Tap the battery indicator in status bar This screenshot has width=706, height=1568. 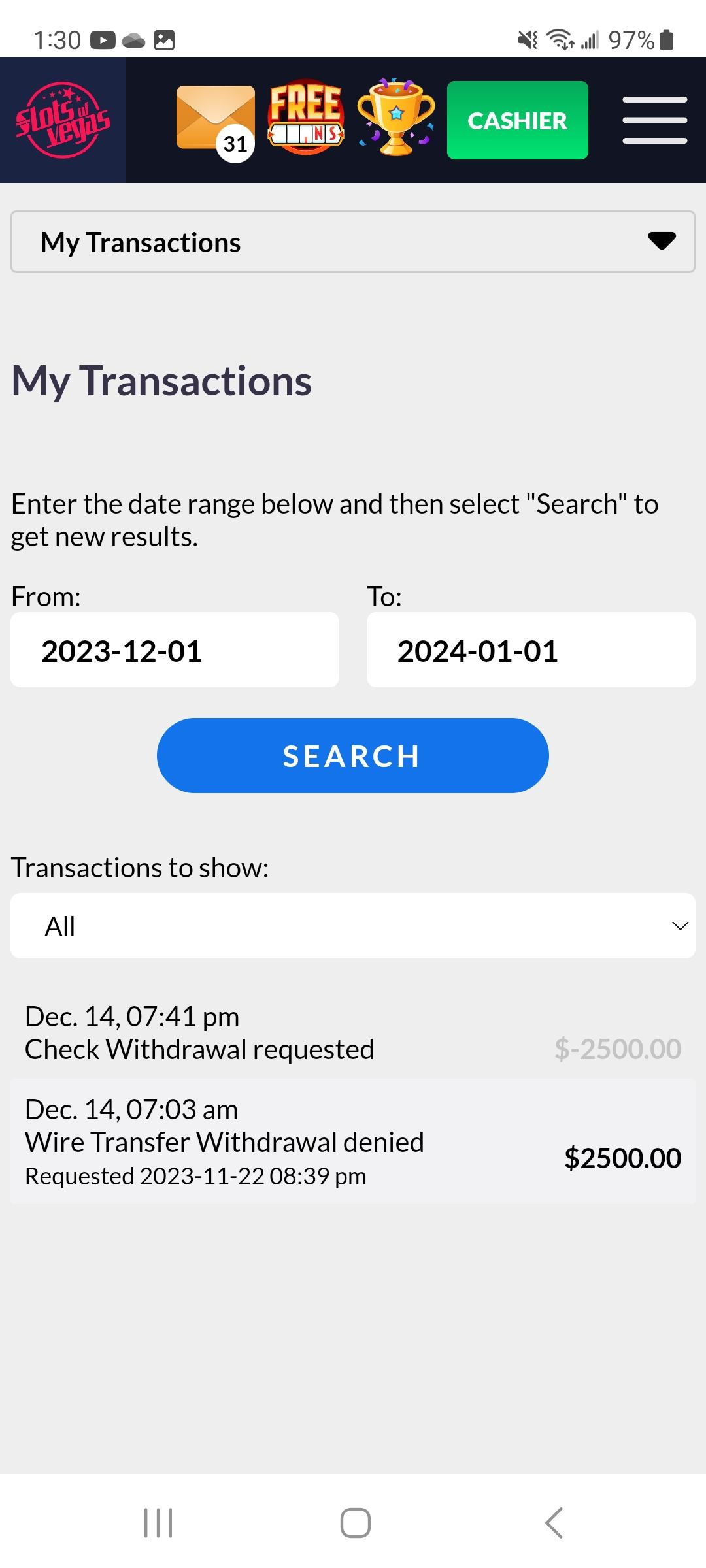pyautogui.click(x=666, y=41)
